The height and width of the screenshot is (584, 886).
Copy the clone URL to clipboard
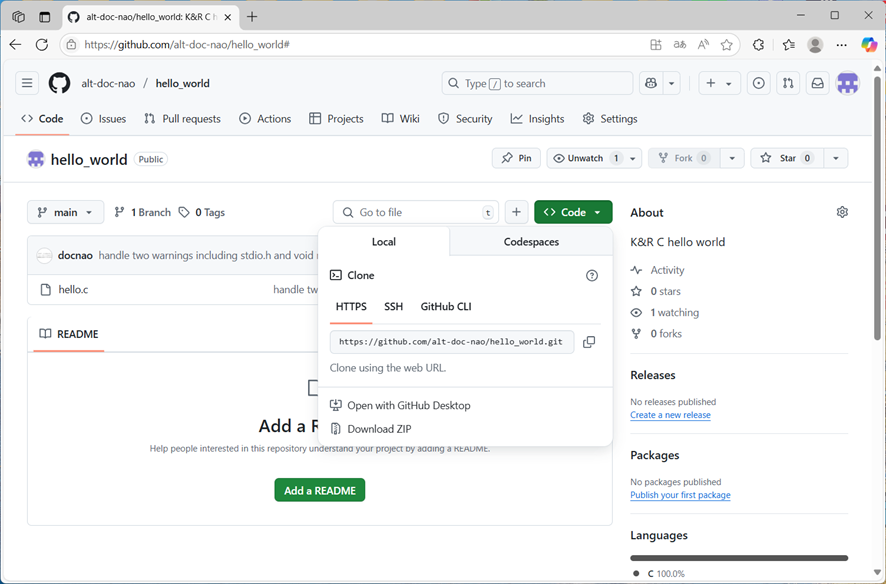point(589,342)
